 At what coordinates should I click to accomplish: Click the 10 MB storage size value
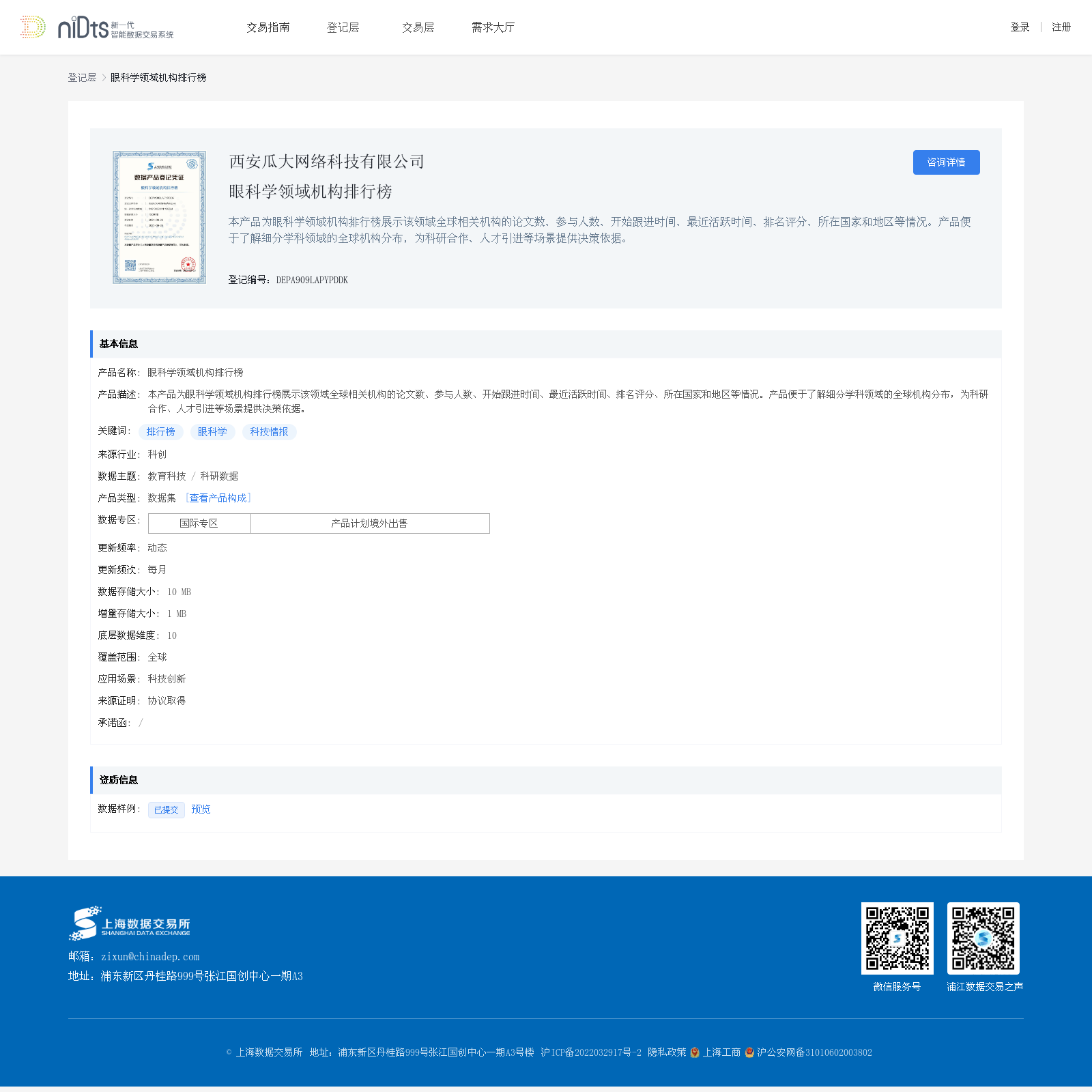point(179,592)
